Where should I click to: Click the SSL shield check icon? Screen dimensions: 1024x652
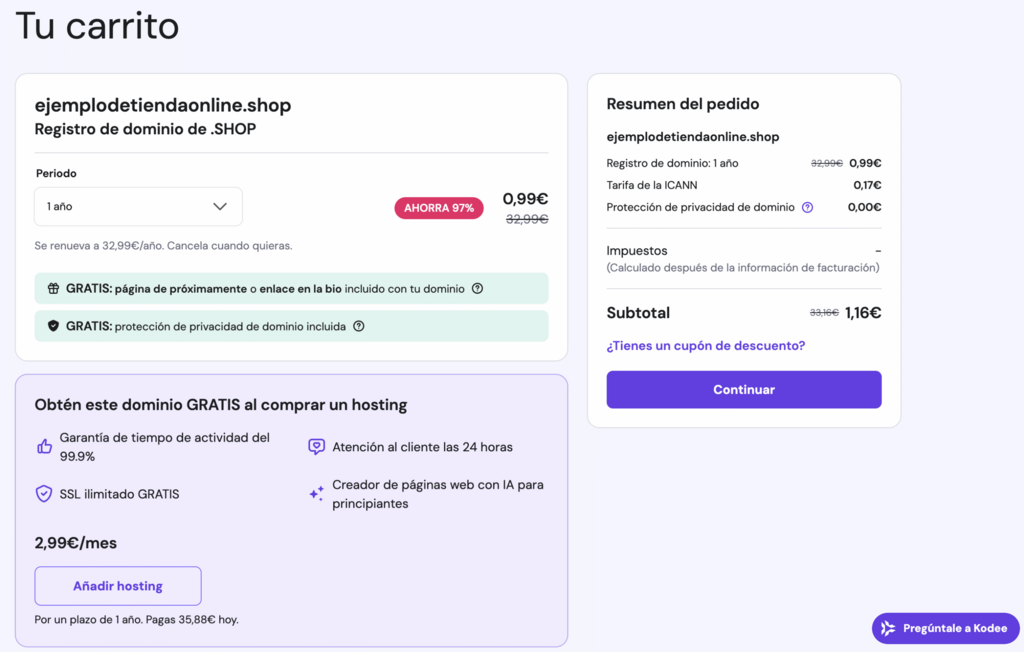point(44,494)
